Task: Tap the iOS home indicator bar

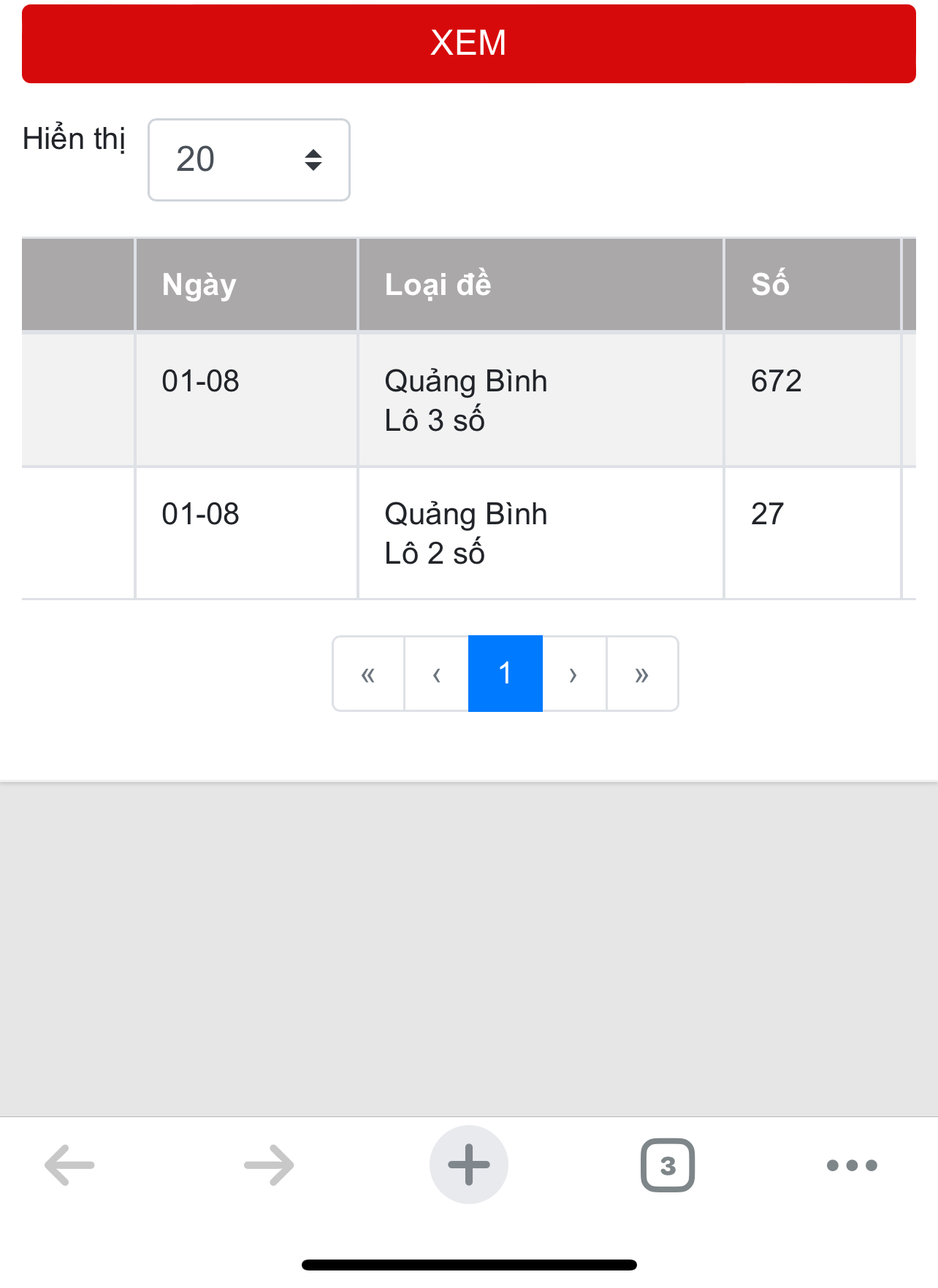Action: (468, 1265)
